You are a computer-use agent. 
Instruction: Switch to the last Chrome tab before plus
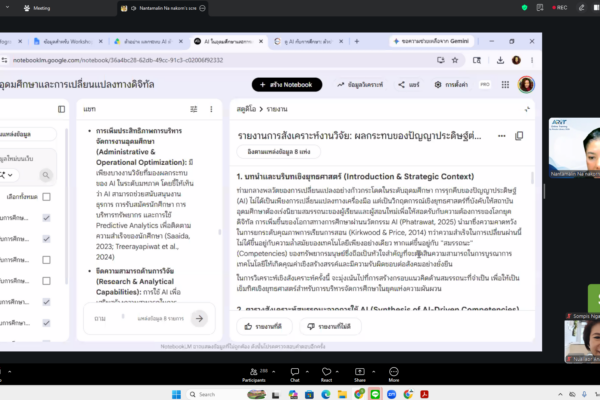click(x=308, y=41)
